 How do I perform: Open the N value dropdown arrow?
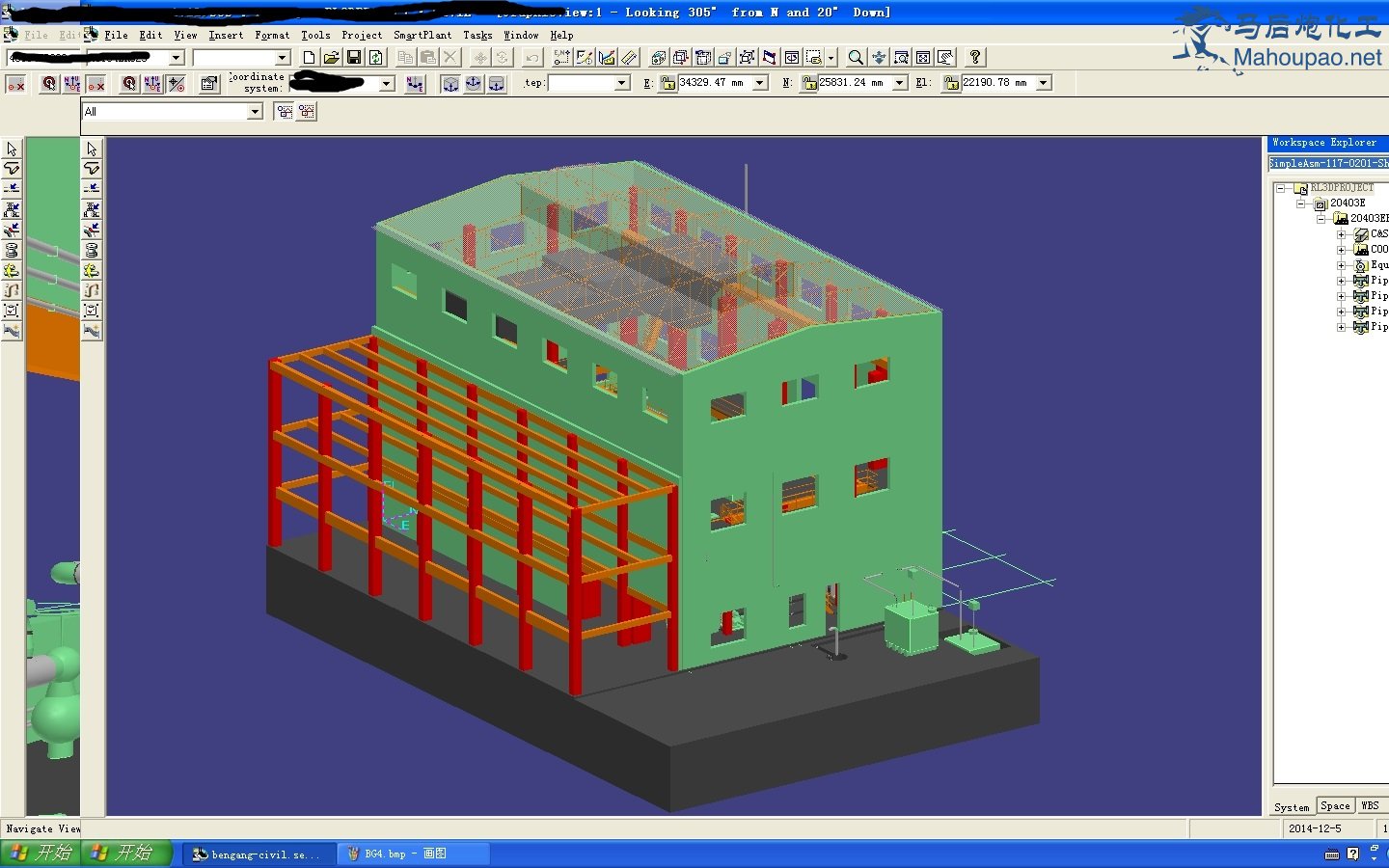900,83
